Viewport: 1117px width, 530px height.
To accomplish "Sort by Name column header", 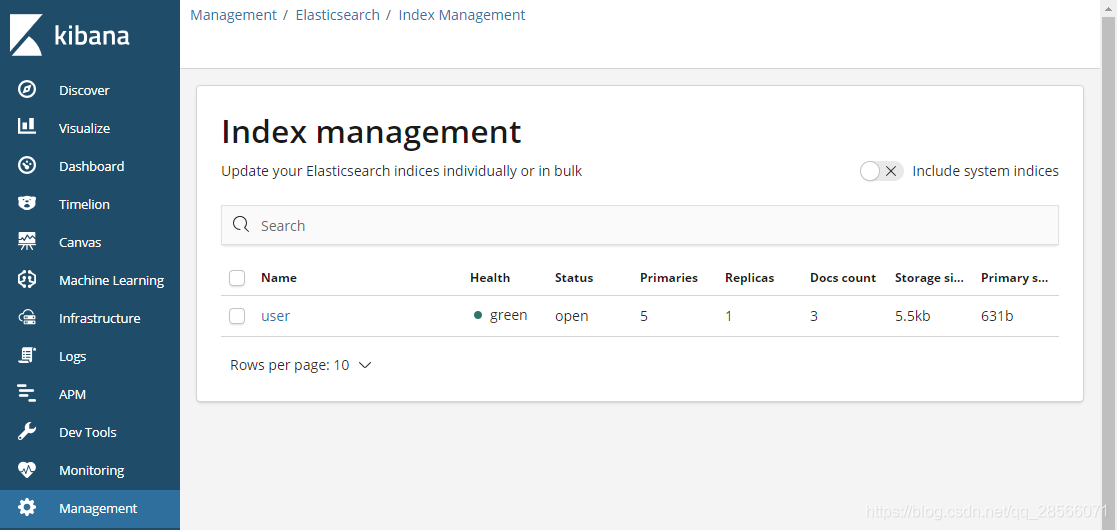I will (x=279, y=278).
